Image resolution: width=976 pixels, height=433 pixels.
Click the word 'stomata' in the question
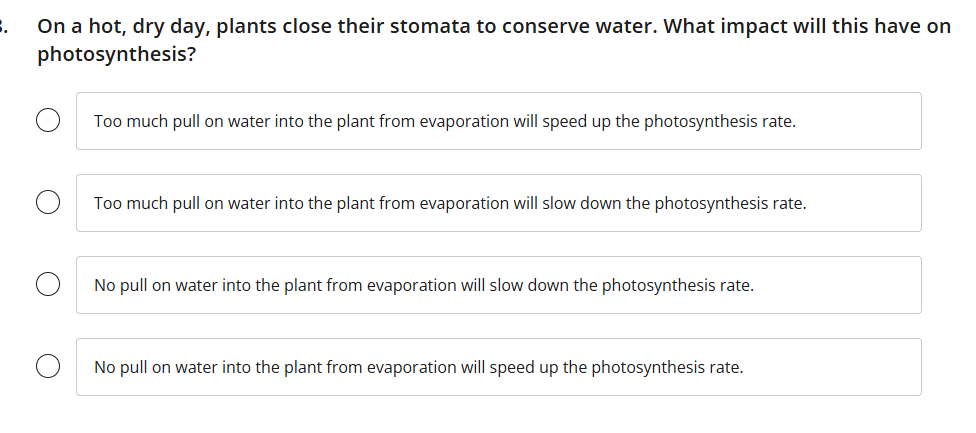(x=433, y=27)
